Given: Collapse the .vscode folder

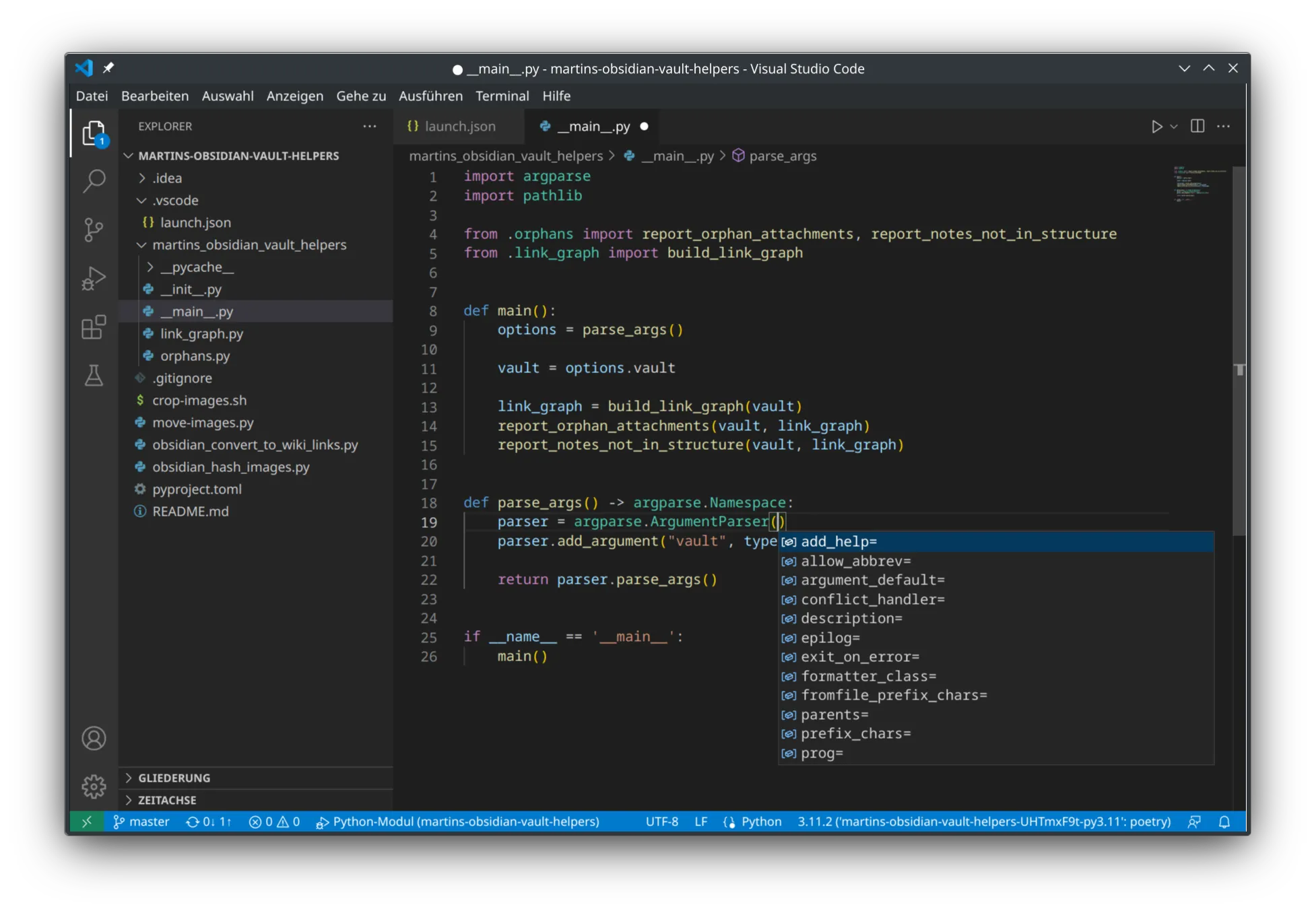Looking at the screenshot, I should 174,200.
